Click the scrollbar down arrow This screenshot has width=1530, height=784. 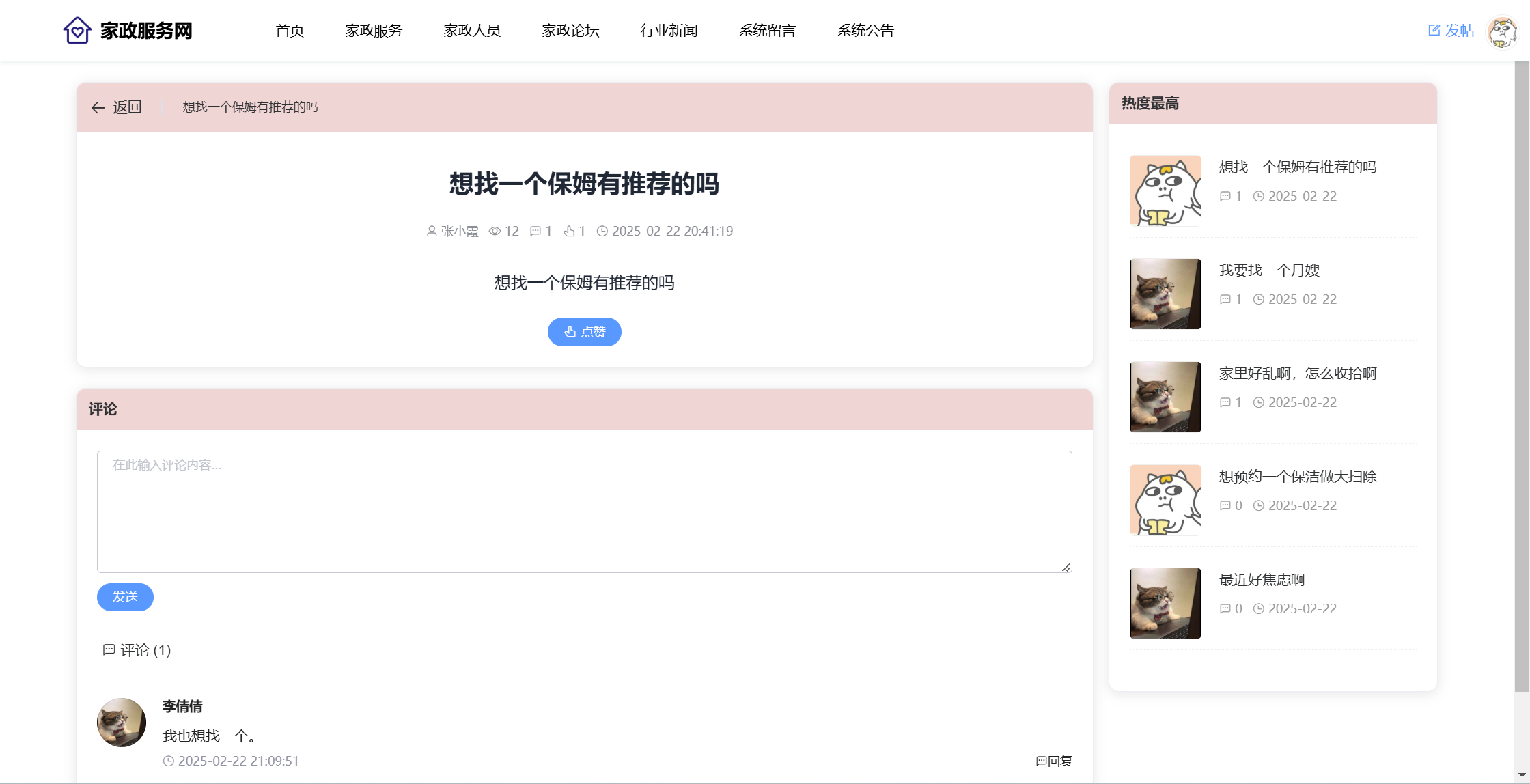pos(1521,775)
